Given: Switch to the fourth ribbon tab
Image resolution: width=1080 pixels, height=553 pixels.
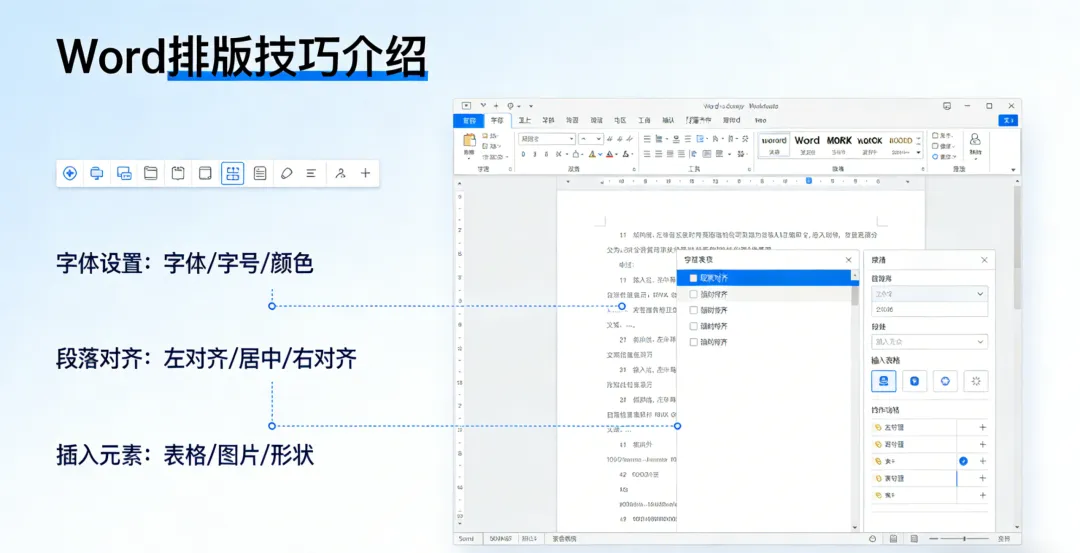Looking at the screenshot, I should click(548, 121).
